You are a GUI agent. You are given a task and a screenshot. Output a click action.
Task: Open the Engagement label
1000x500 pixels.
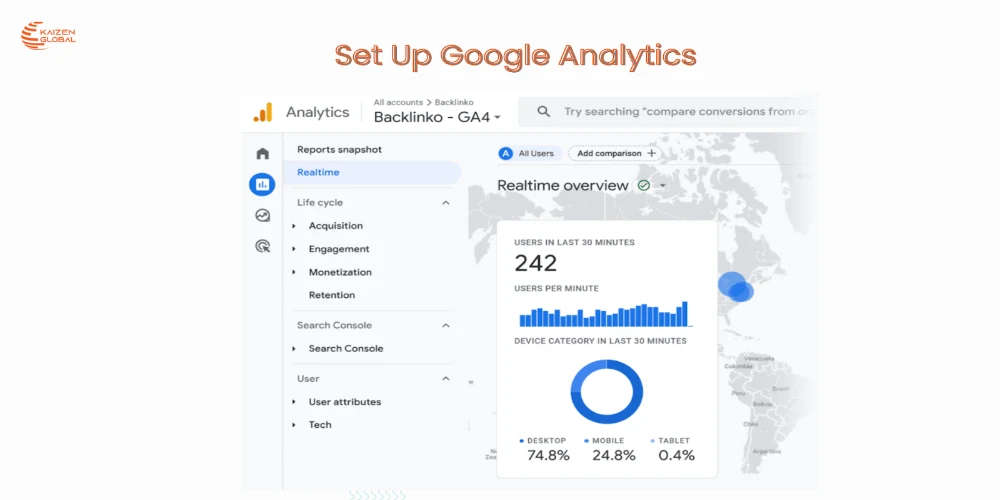click(x=339, y=249)
